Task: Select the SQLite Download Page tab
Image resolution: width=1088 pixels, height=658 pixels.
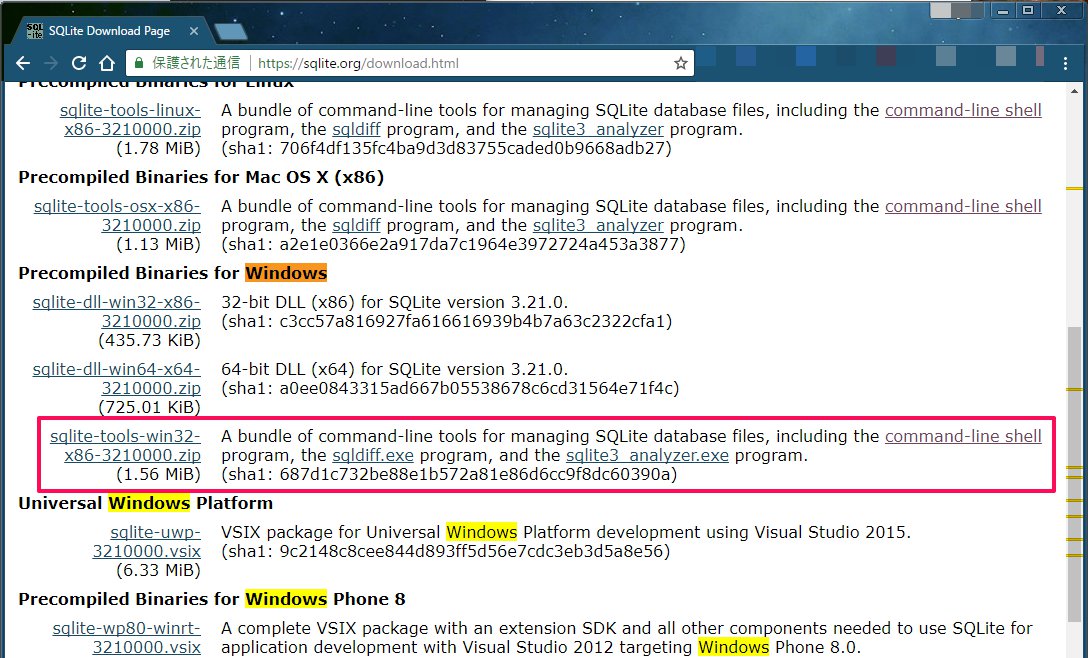Action: tap(110, 31)
